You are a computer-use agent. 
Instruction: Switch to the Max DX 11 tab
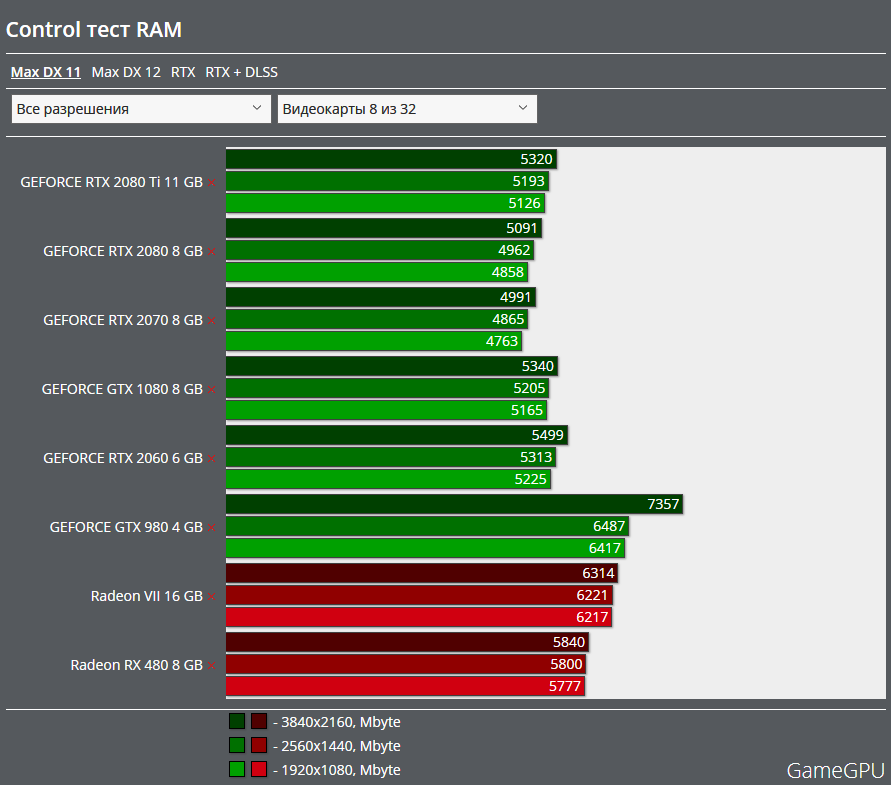pyautogui.click(x=46, y=72)
